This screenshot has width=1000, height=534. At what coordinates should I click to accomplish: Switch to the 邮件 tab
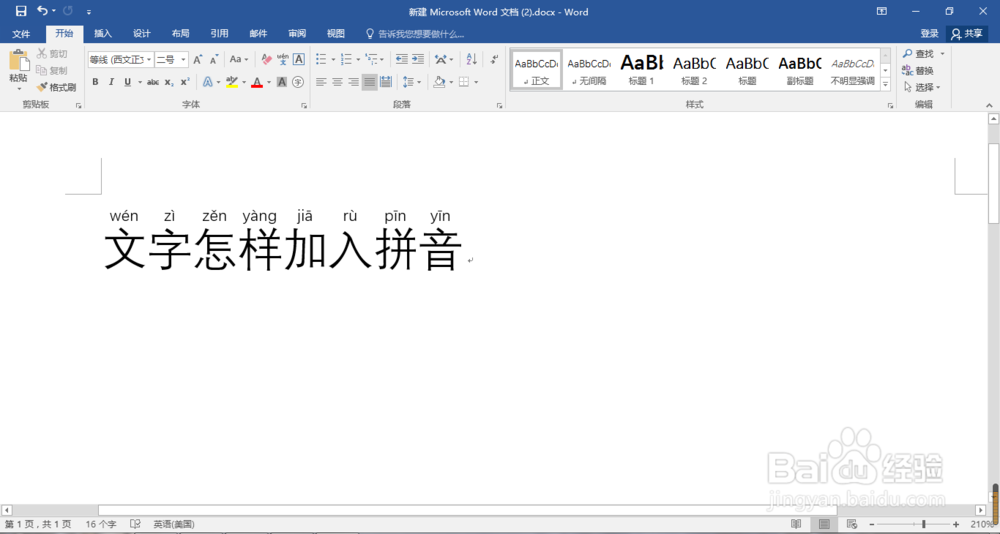[x=258, y=34]
